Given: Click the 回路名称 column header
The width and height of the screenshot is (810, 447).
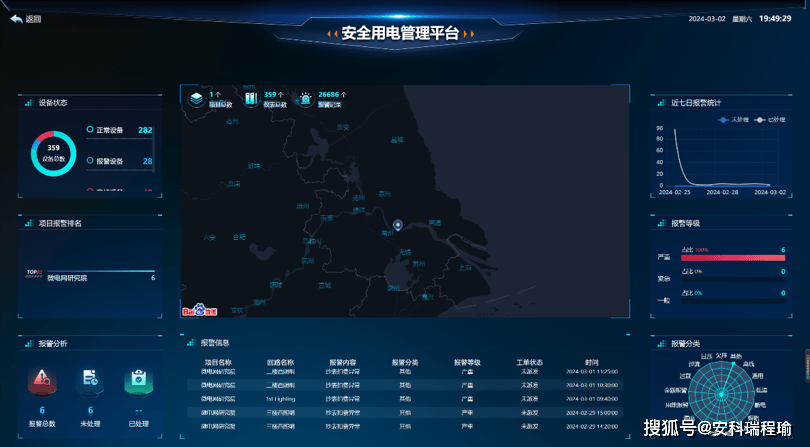Looking at the screenshot, I should [x=281, y=363].
